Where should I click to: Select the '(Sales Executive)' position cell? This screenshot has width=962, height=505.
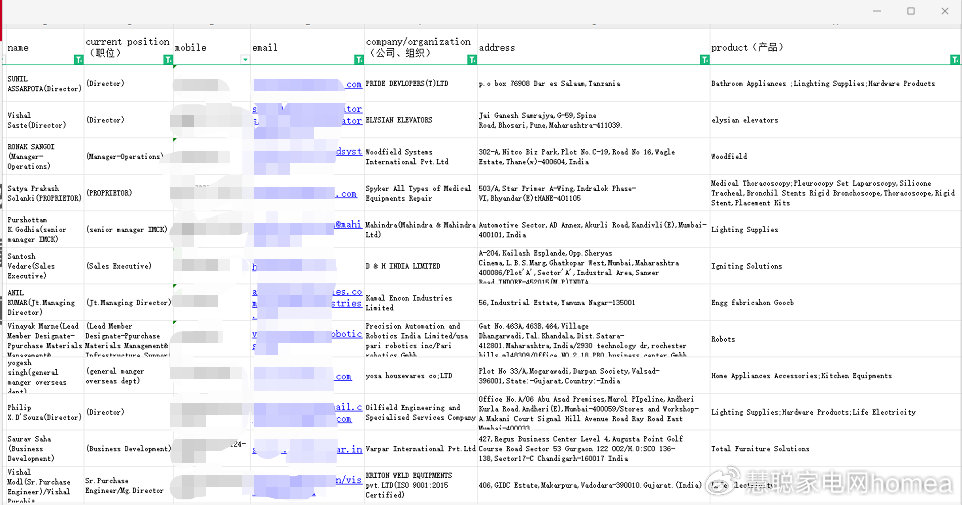[x=129, y=266]
